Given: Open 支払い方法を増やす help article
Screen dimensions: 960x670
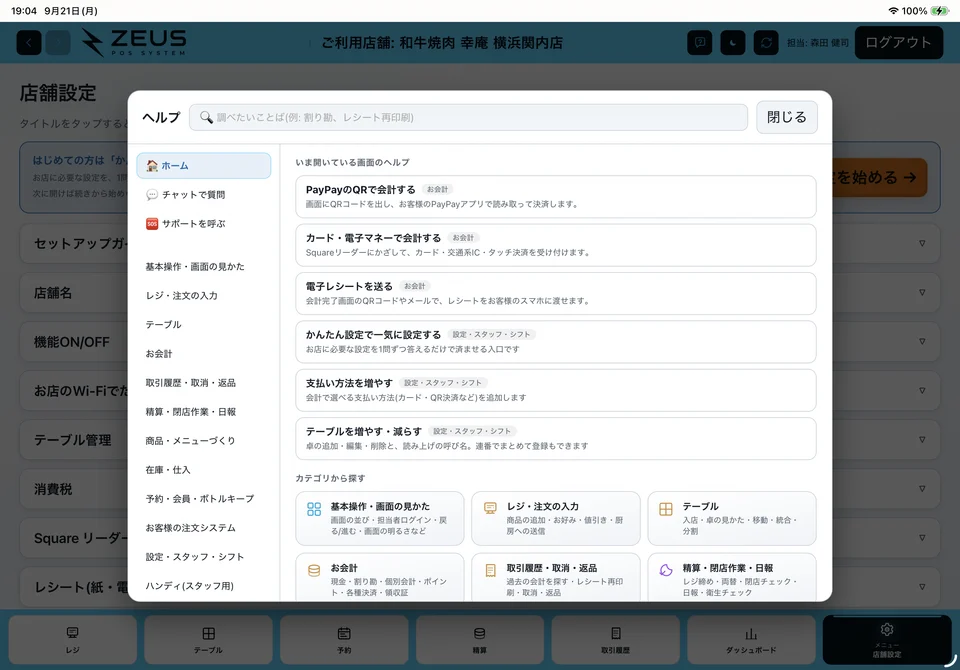Looking at the screenshot, I should [556, 390].
